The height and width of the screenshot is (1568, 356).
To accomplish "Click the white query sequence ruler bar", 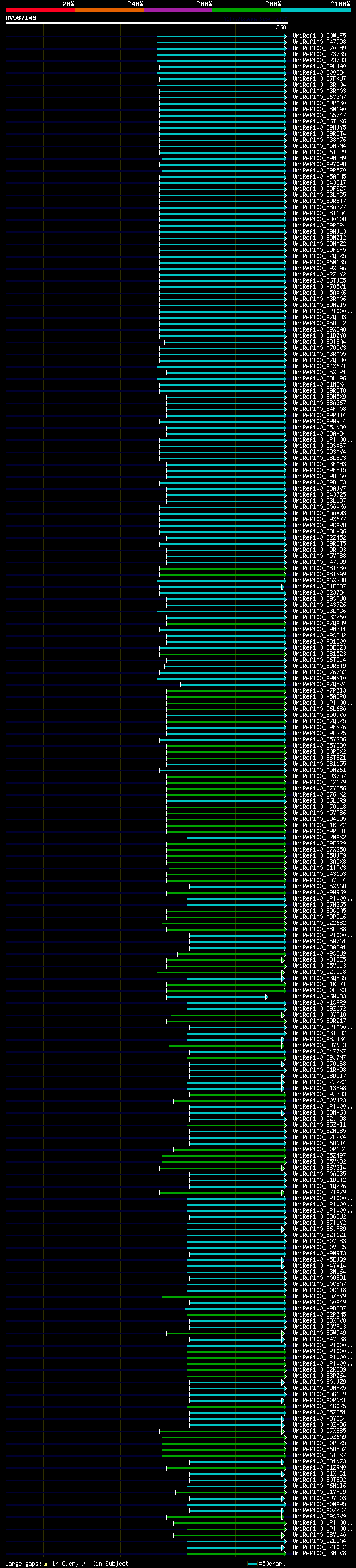I will 146,23.
